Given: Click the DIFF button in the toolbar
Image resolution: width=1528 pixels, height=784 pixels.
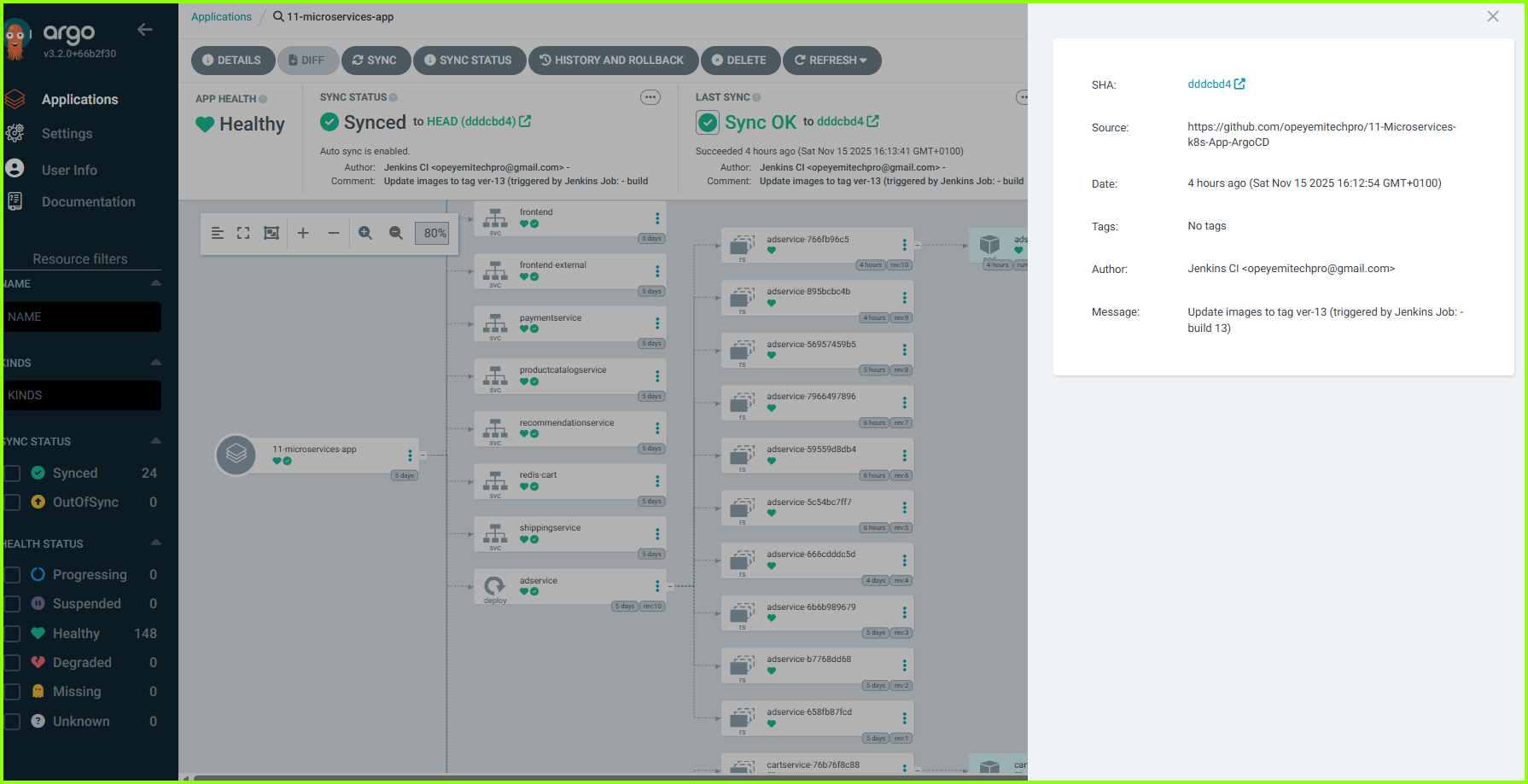Looking at the screenshot, I should click(x=308, y=60).
